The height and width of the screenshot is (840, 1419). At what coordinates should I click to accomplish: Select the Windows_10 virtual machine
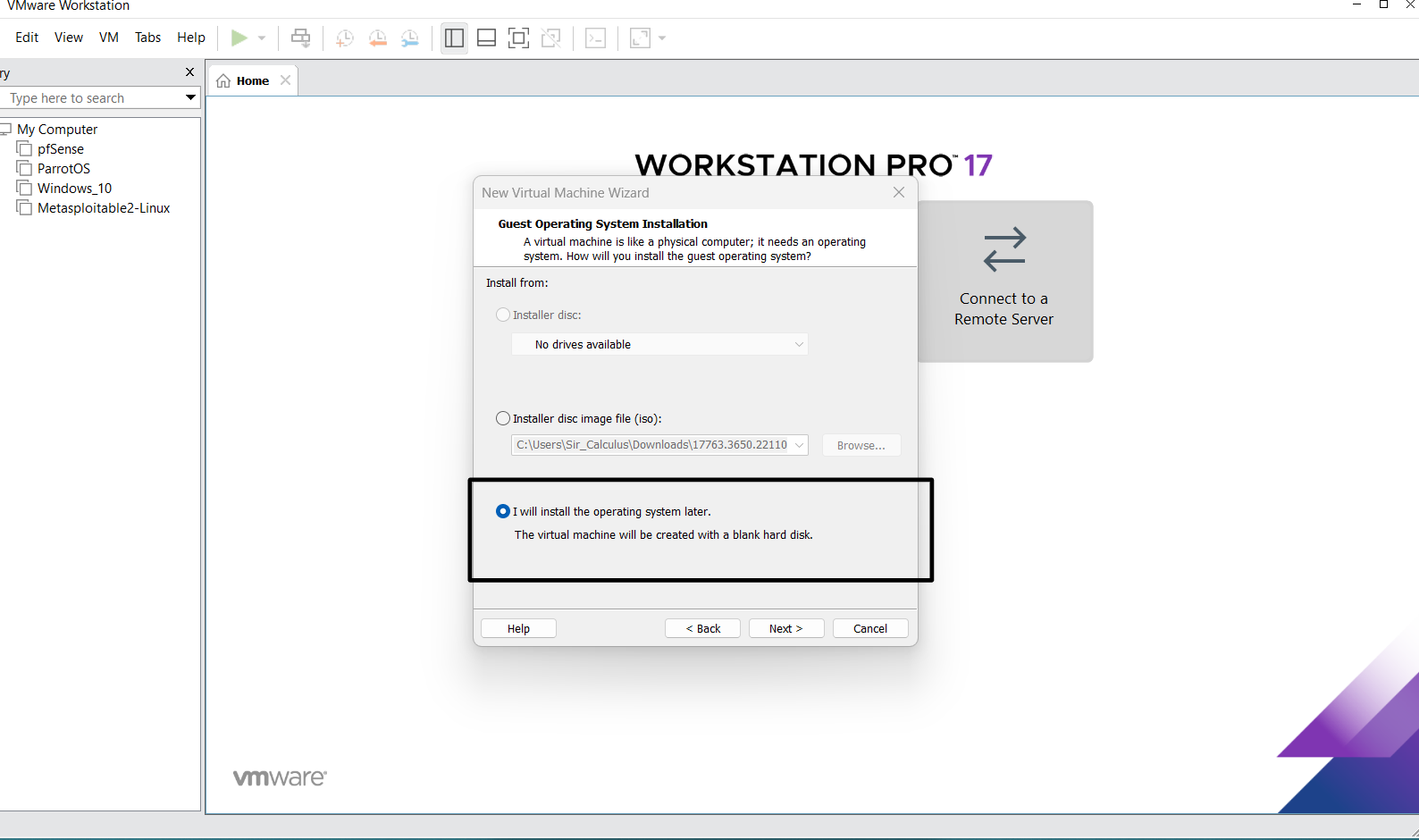pos(75,189)
